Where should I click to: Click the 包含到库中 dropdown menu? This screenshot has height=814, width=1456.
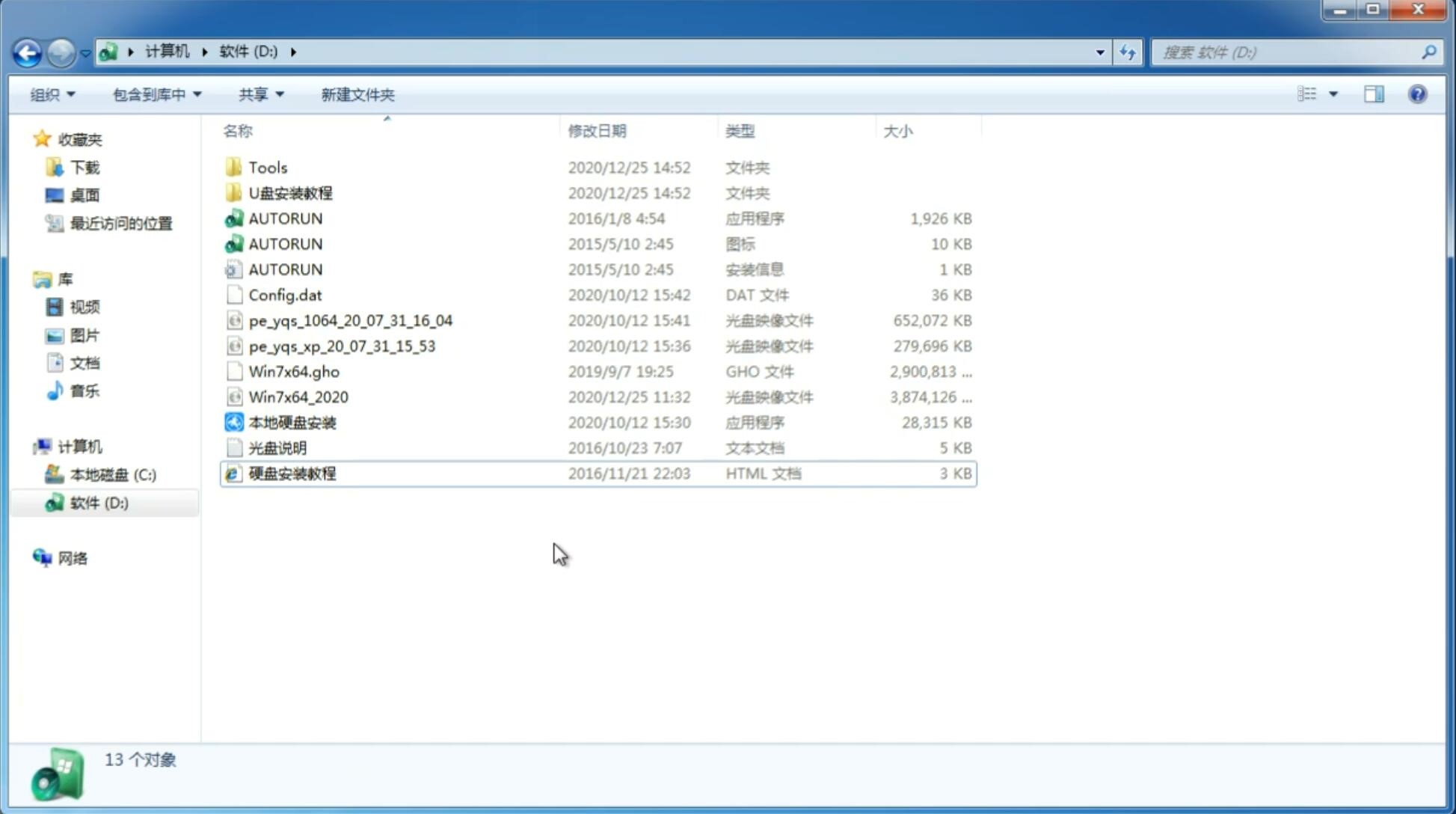point(155,93)
